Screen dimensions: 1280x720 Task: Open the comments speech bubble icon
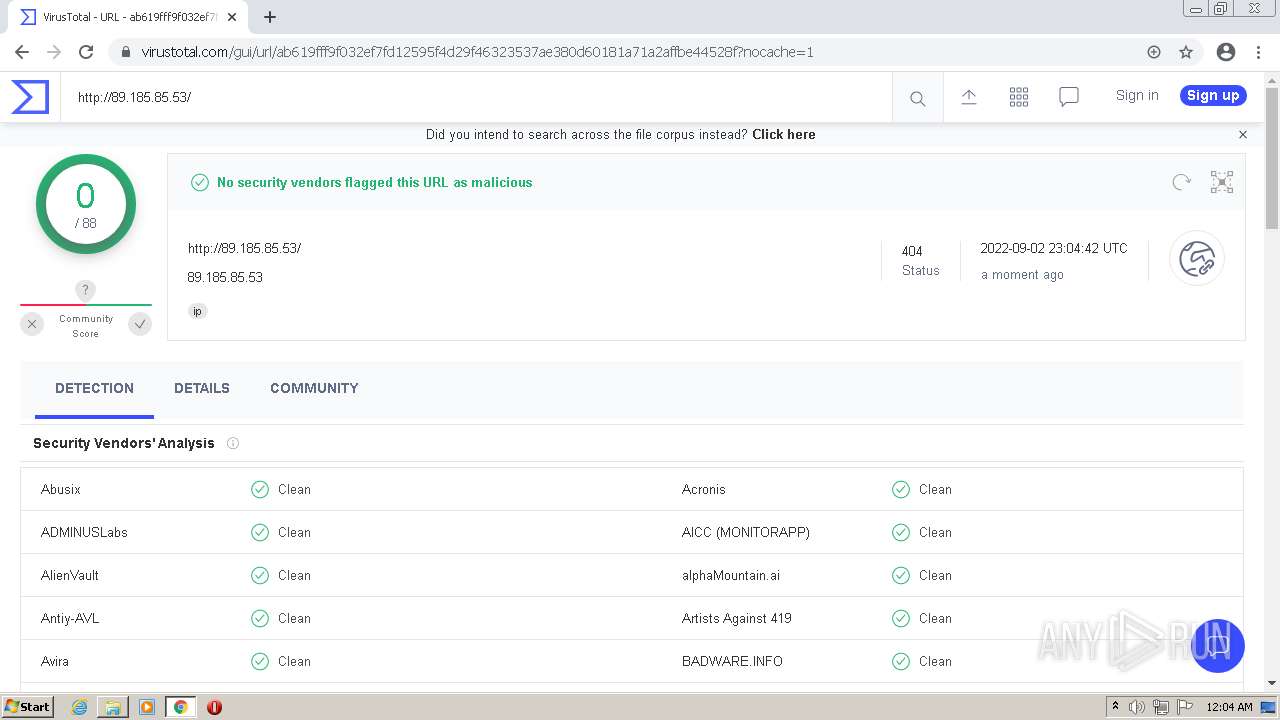[1068, 96]
